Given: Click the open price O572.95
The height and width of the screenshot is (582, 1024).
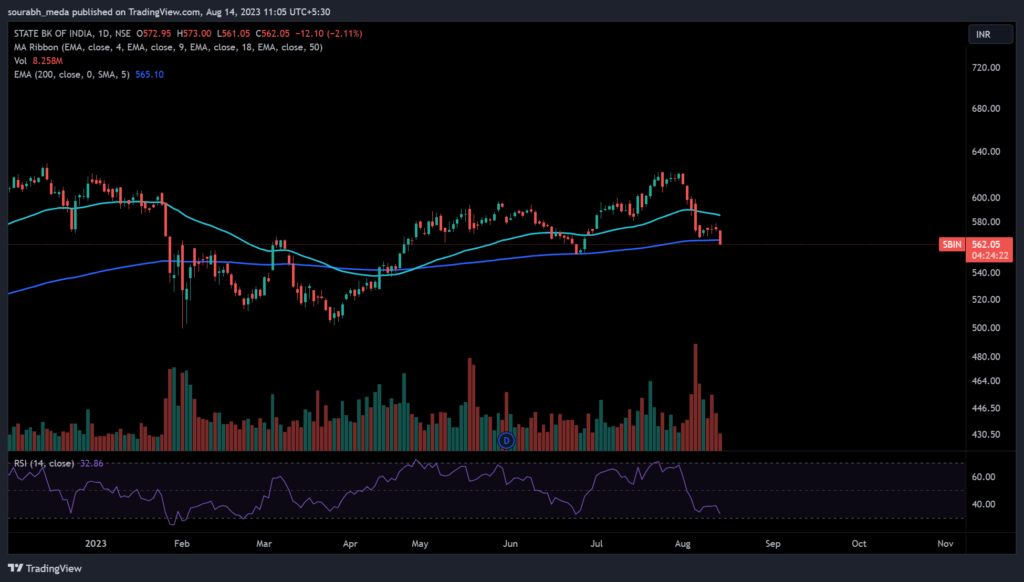Looking at the screenshot, I should click(154, 33).
